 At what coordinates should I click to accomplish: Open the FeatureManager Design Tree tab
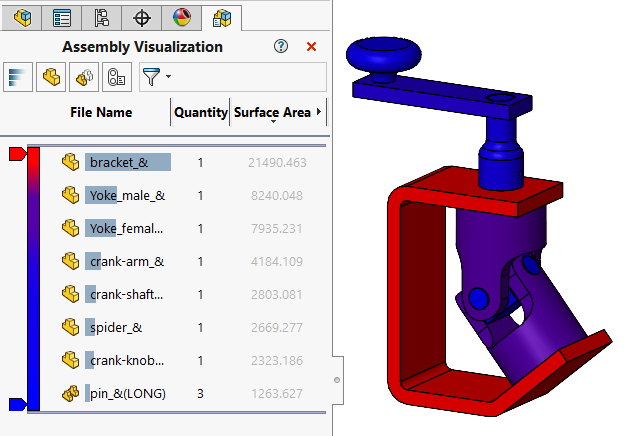tap(22, 18)
